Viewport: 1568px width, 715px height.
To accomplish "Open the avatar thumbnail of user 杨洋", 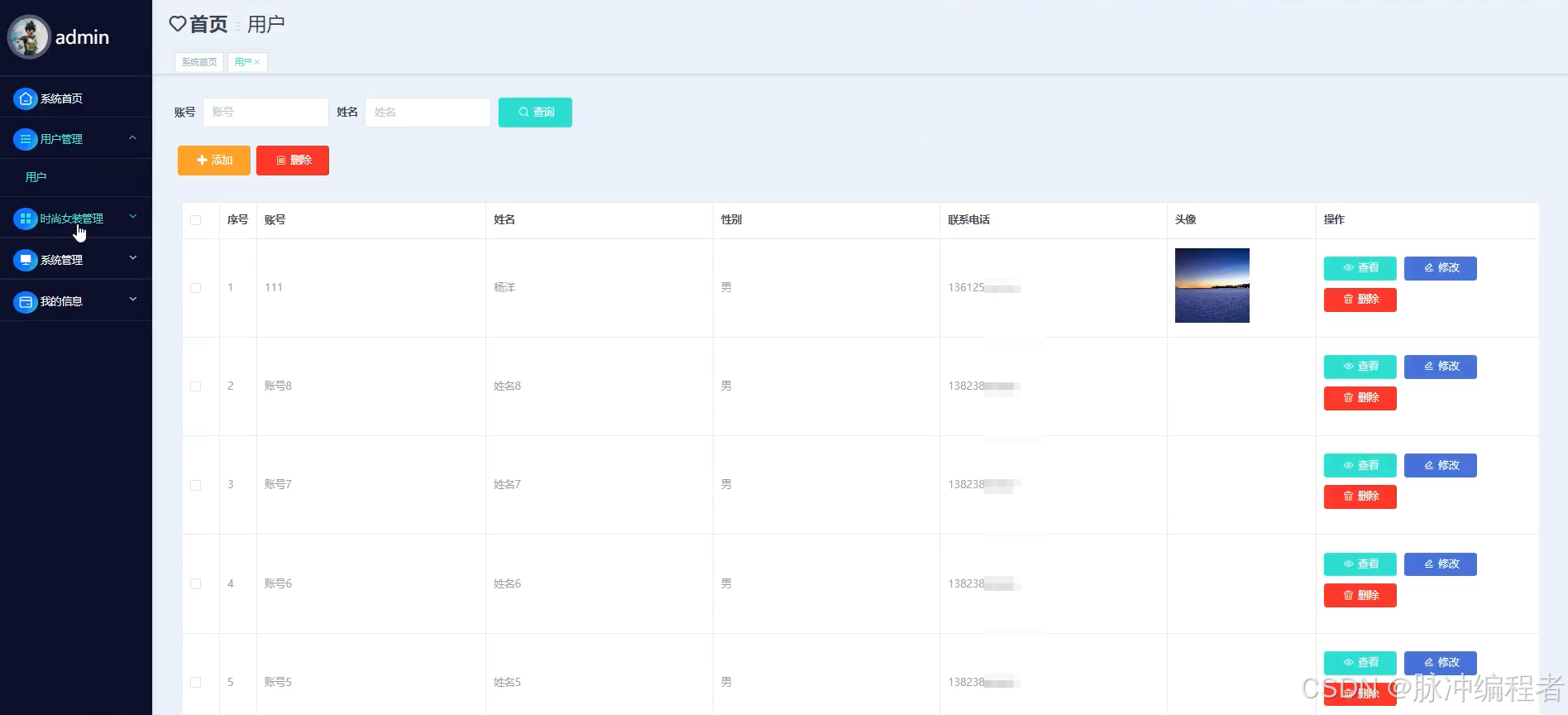I will (x=1212, y=286).
